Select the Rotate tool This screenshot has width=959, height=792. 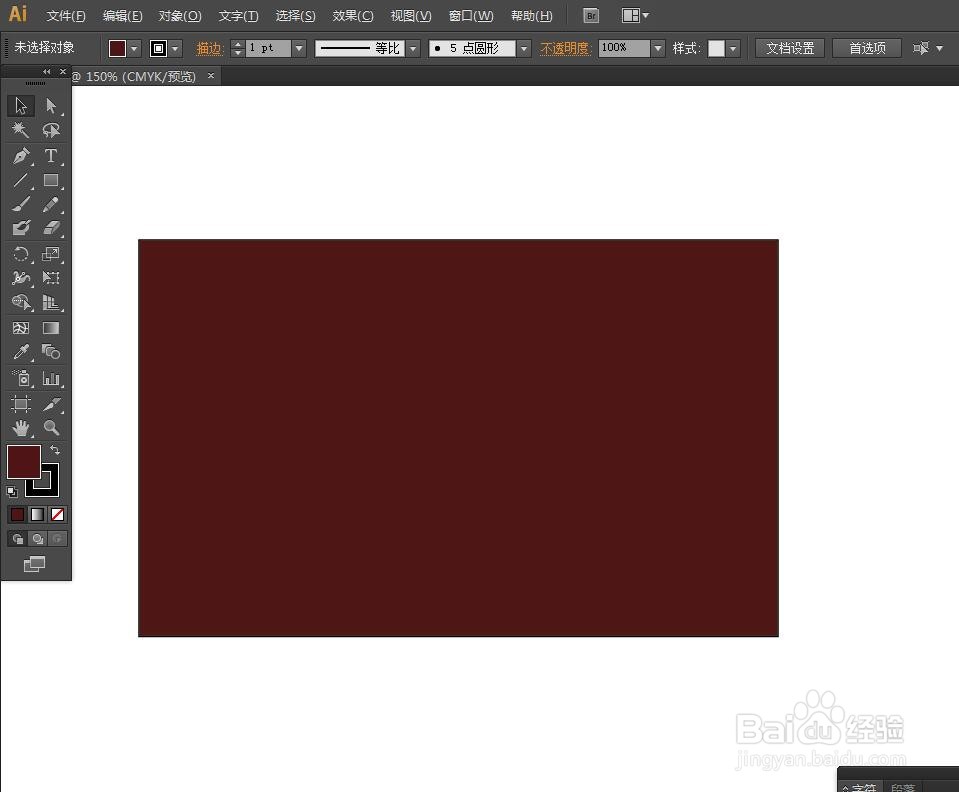click(x=21, y=254)
